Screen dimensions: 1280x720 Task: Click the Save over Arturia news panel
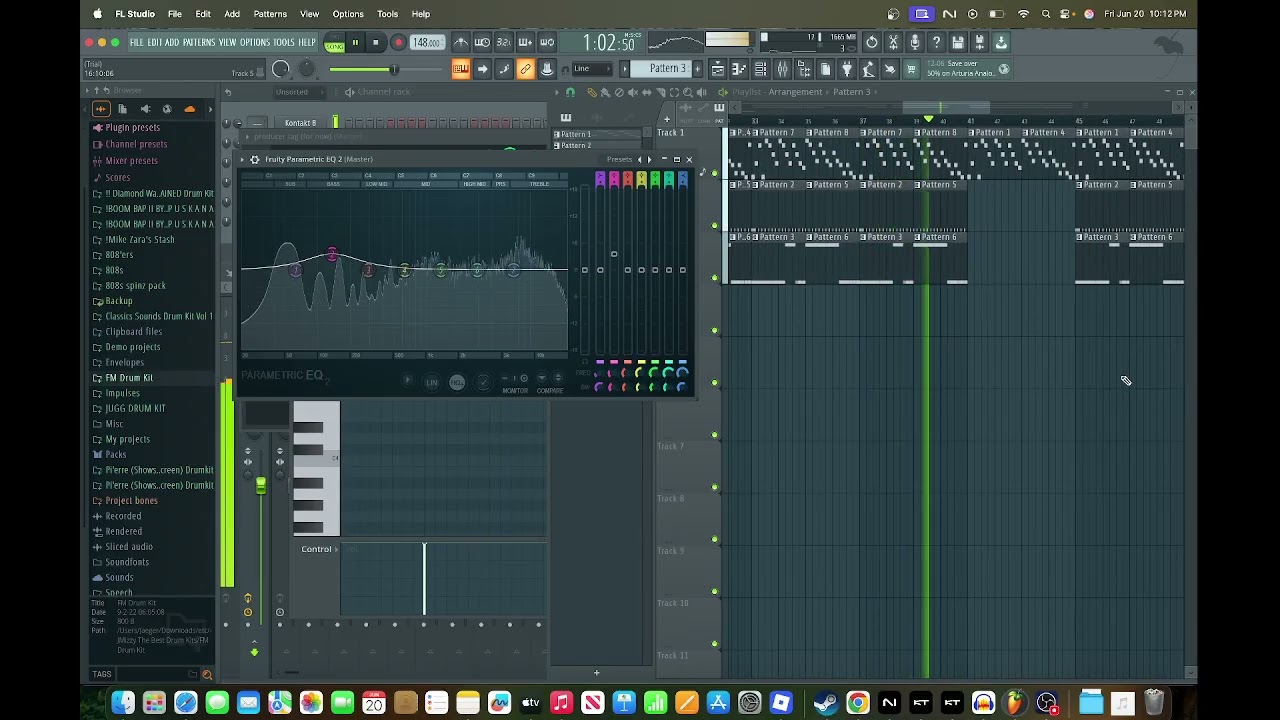click(967, 69)
